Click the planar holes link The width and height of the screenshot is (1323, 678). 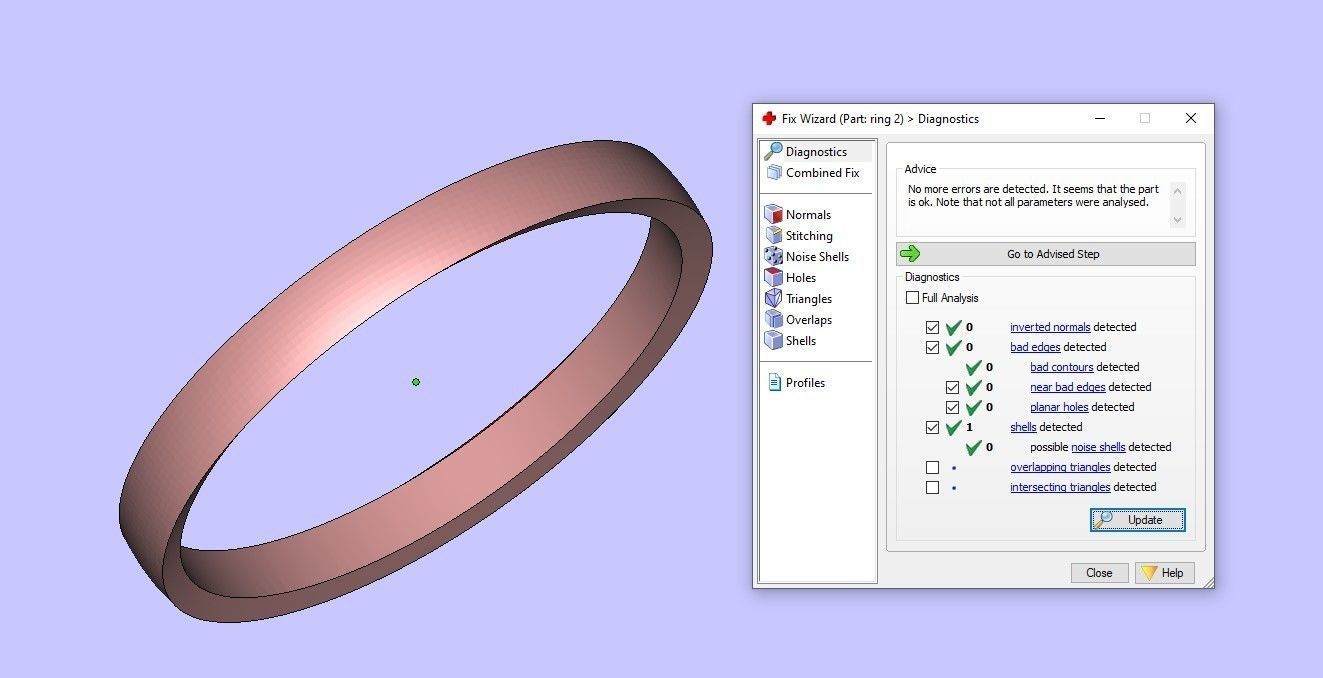1059,407
